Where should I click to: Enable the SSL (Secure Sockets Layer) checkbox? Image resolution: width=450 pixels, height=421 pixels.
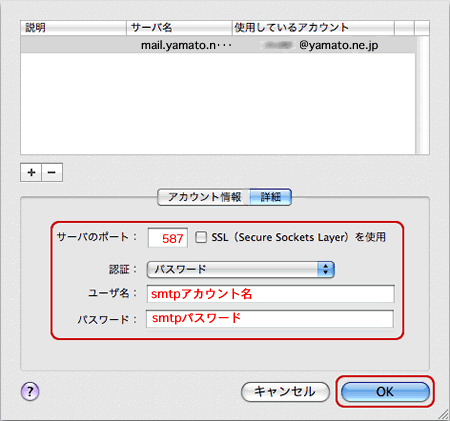click(201, 237)
